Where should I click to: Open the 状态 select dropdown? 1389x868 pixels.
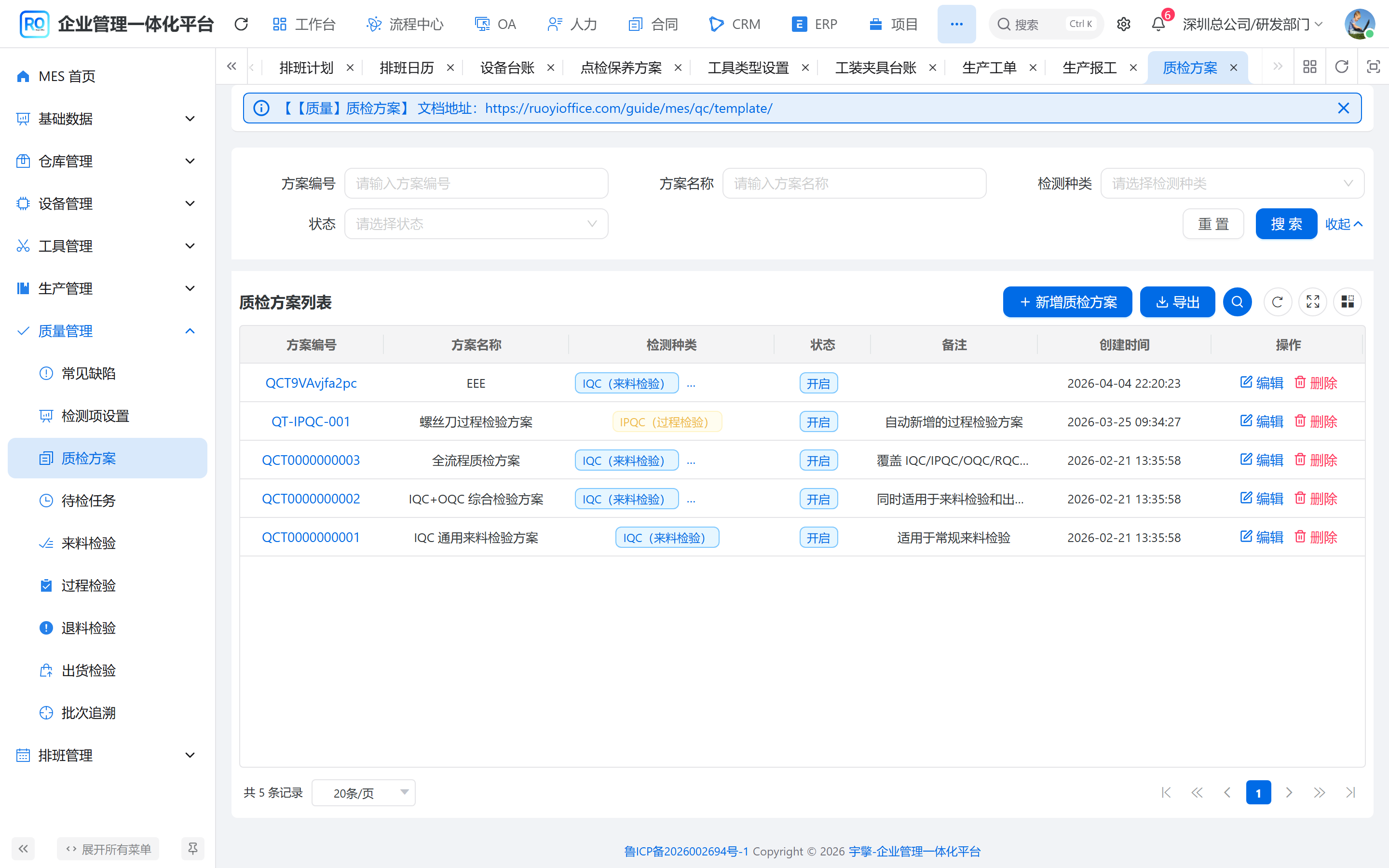[476, 224]
